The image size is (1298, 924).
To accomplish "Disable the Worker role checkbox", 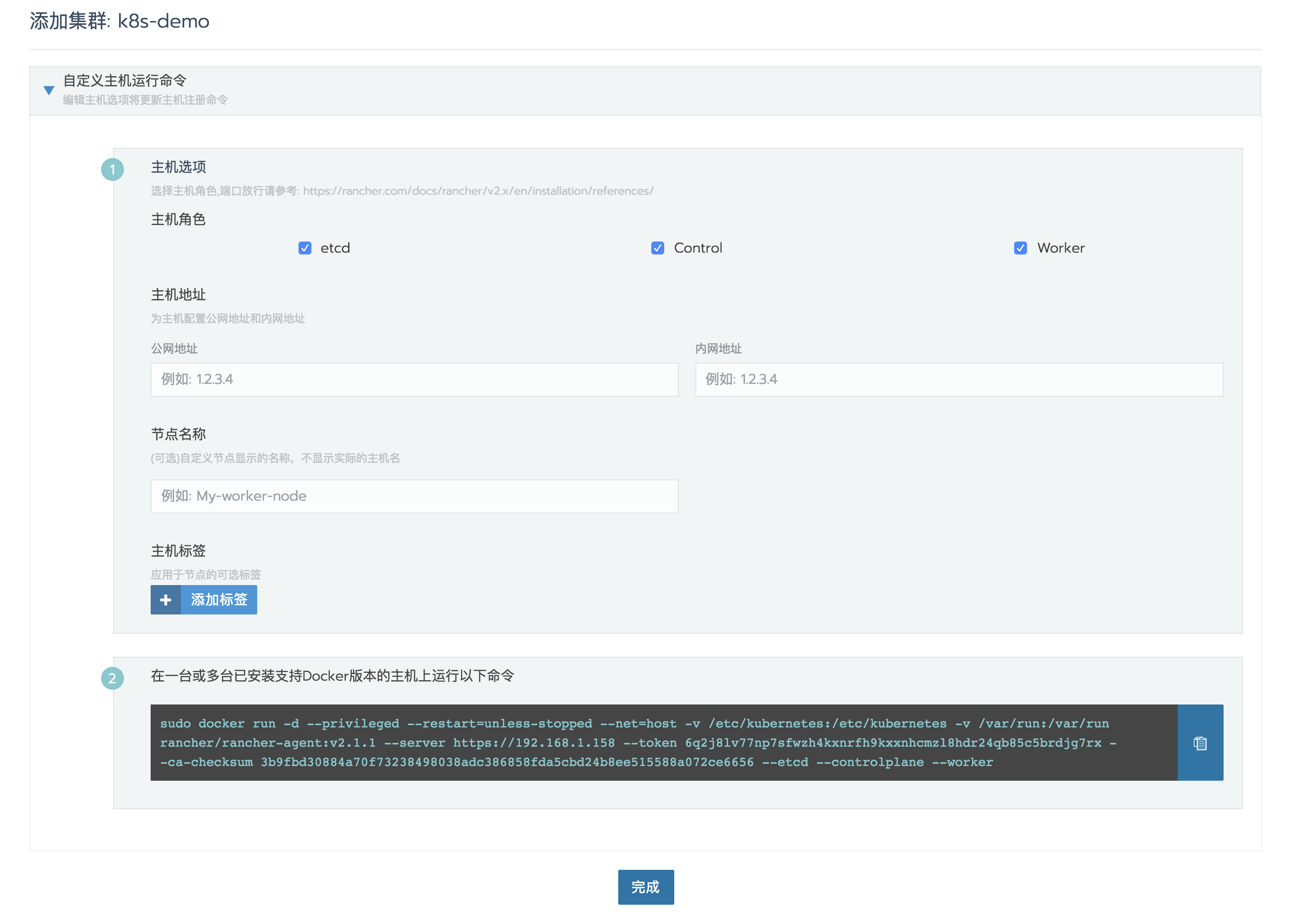I will pyautogui.click(x=1020, y=248).
